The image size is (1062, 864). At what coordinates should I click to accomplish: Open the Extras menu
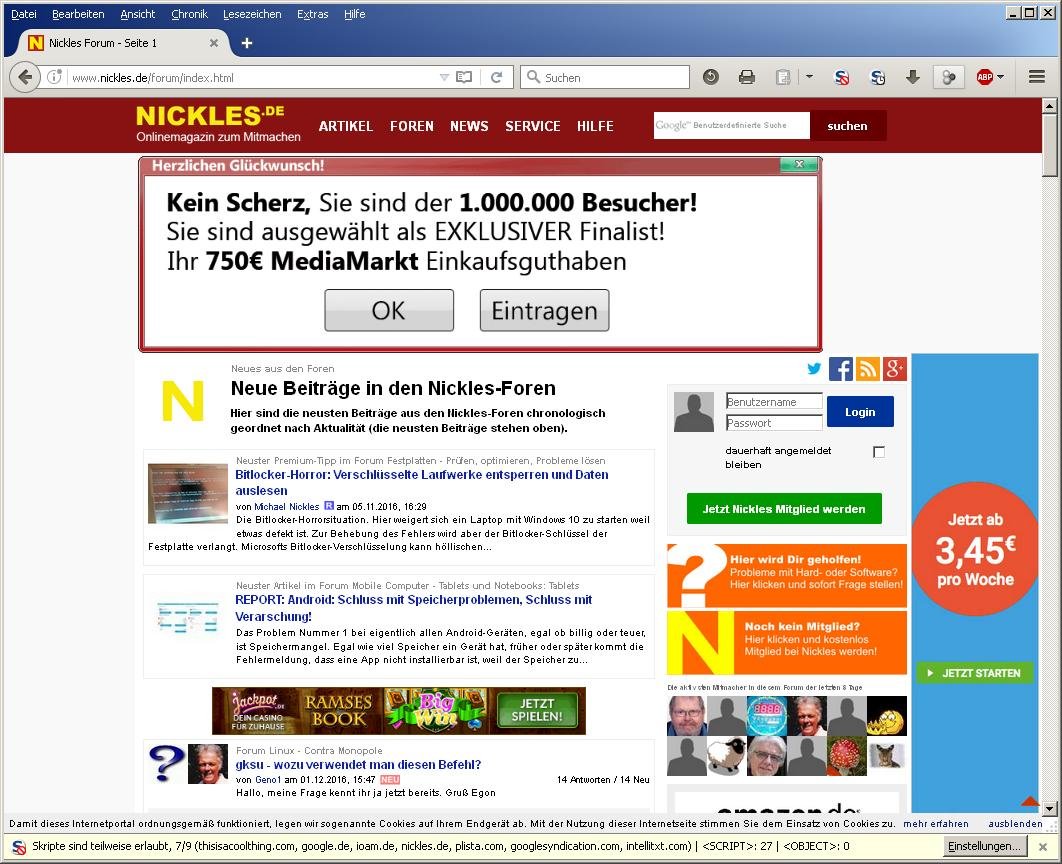coord(312,14)
